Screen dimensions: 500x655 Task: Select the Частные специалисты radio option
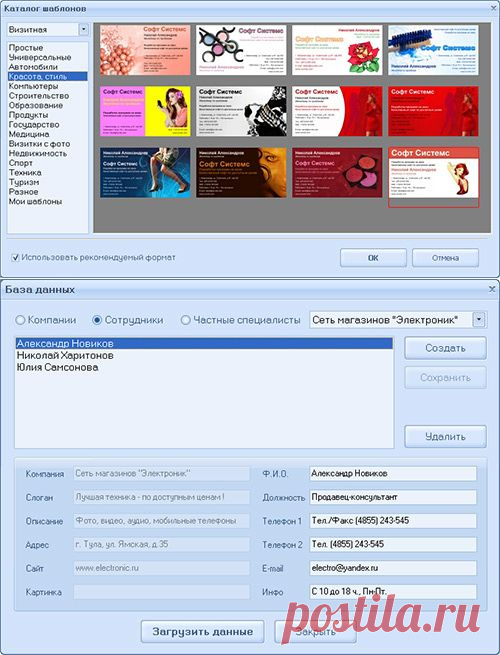click(x=185, y=320)
